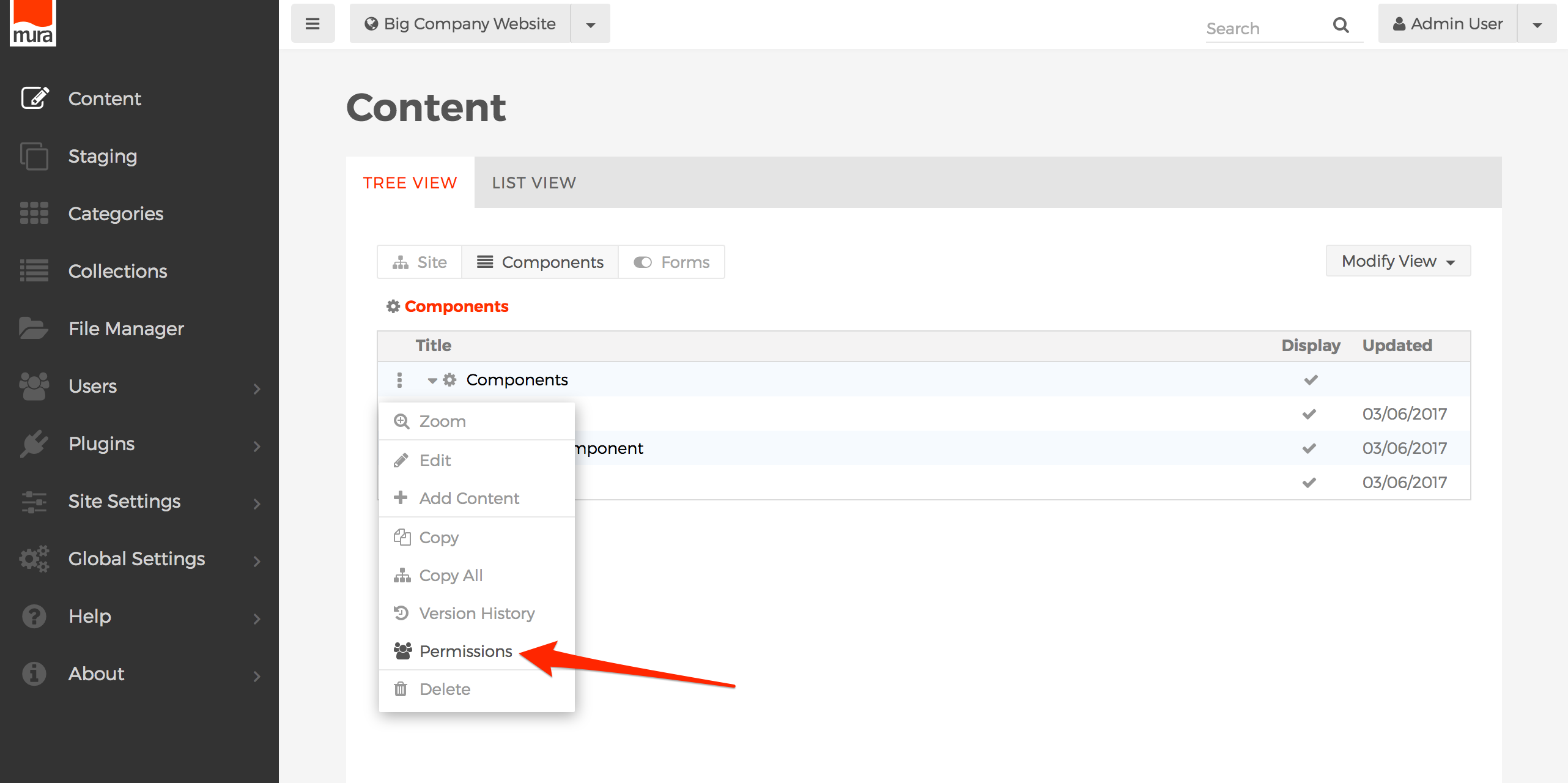Choose Permissions from the context menu

coord(466,651)
